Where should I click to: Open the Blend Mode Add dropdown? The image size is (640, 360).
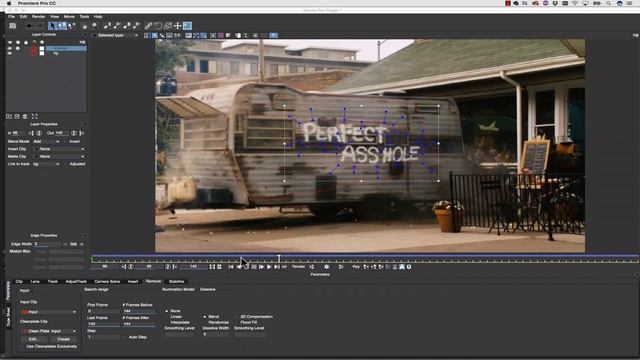pyautogui.click(x=47, y=141)
